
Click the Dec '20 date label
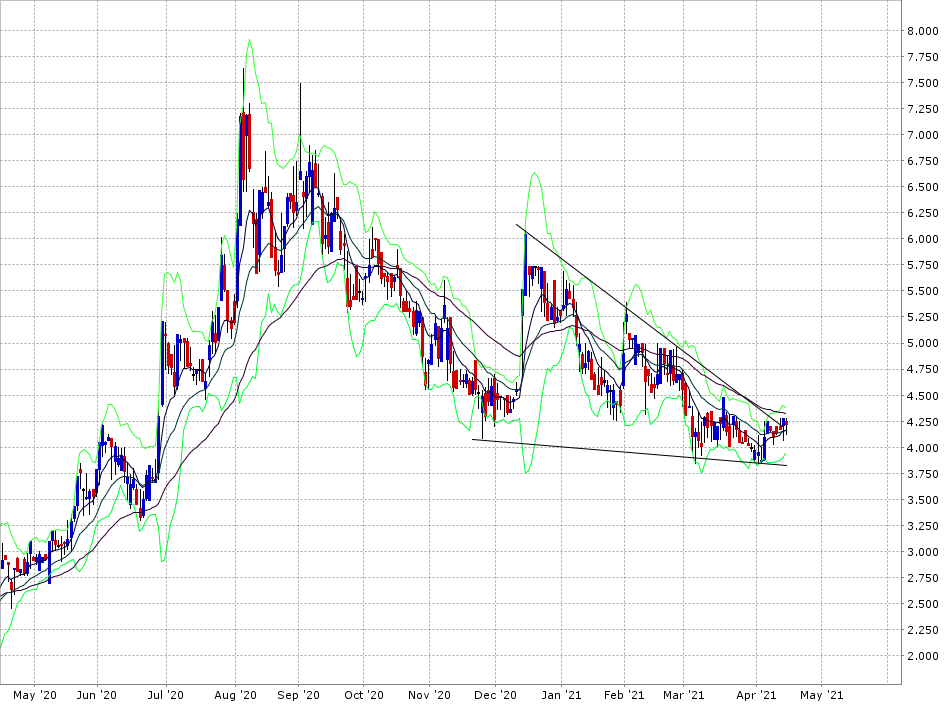(x=495, y=694)
